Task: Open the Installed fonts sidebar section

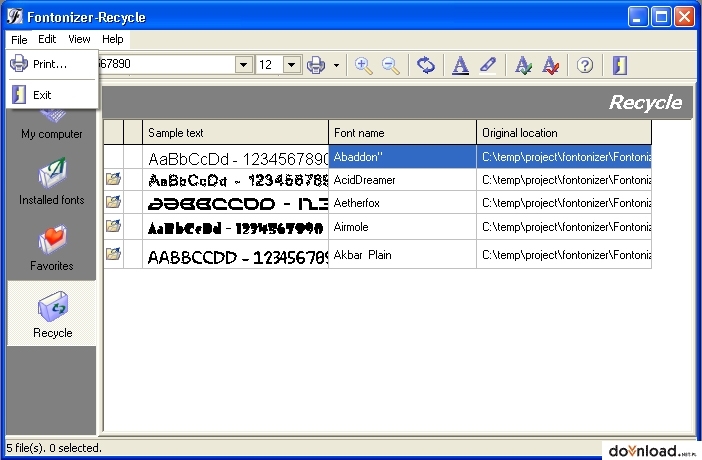Action: (52, 181)
